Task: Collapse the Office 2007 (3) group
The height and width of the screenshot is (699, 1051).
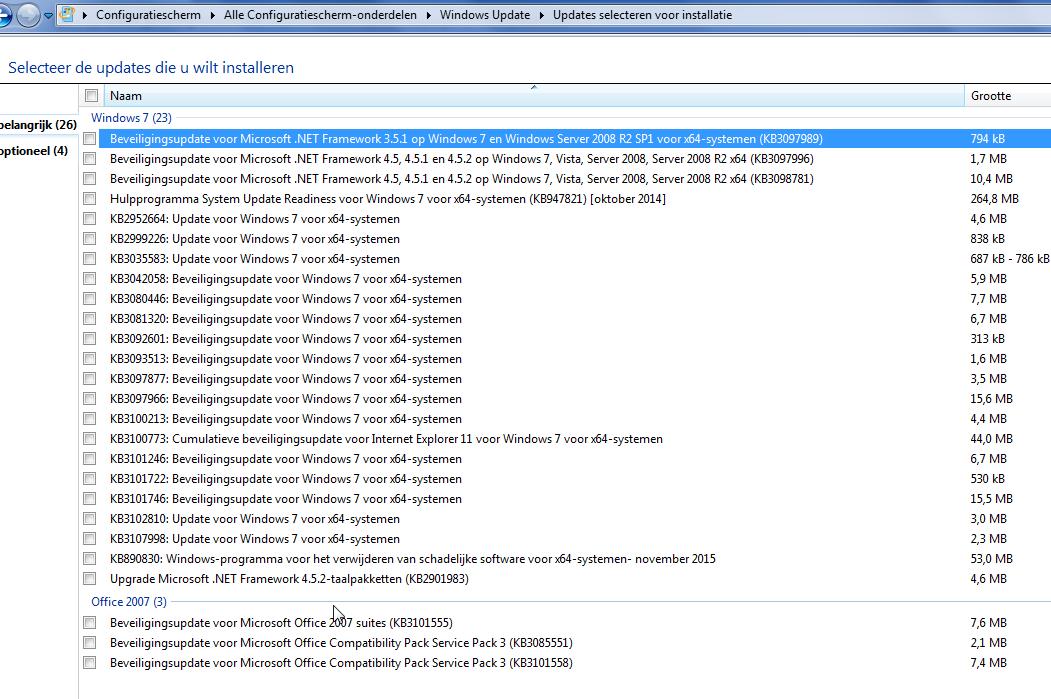Action: [x=129, y=602]
